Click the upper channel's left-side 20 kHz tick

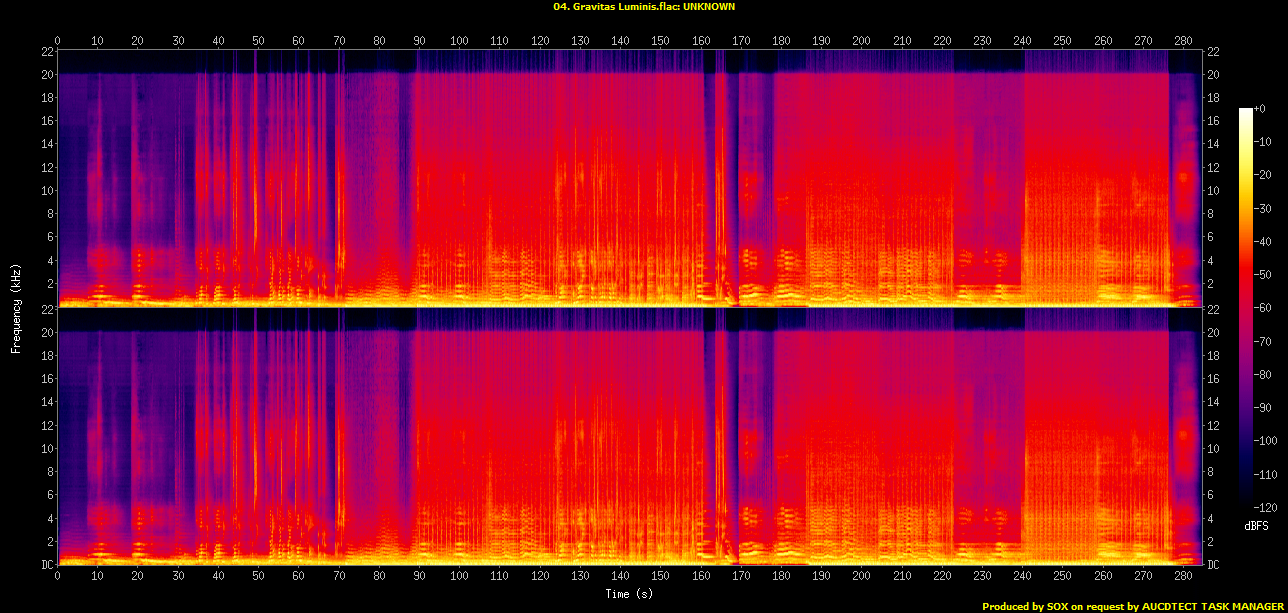click(46, 74)
